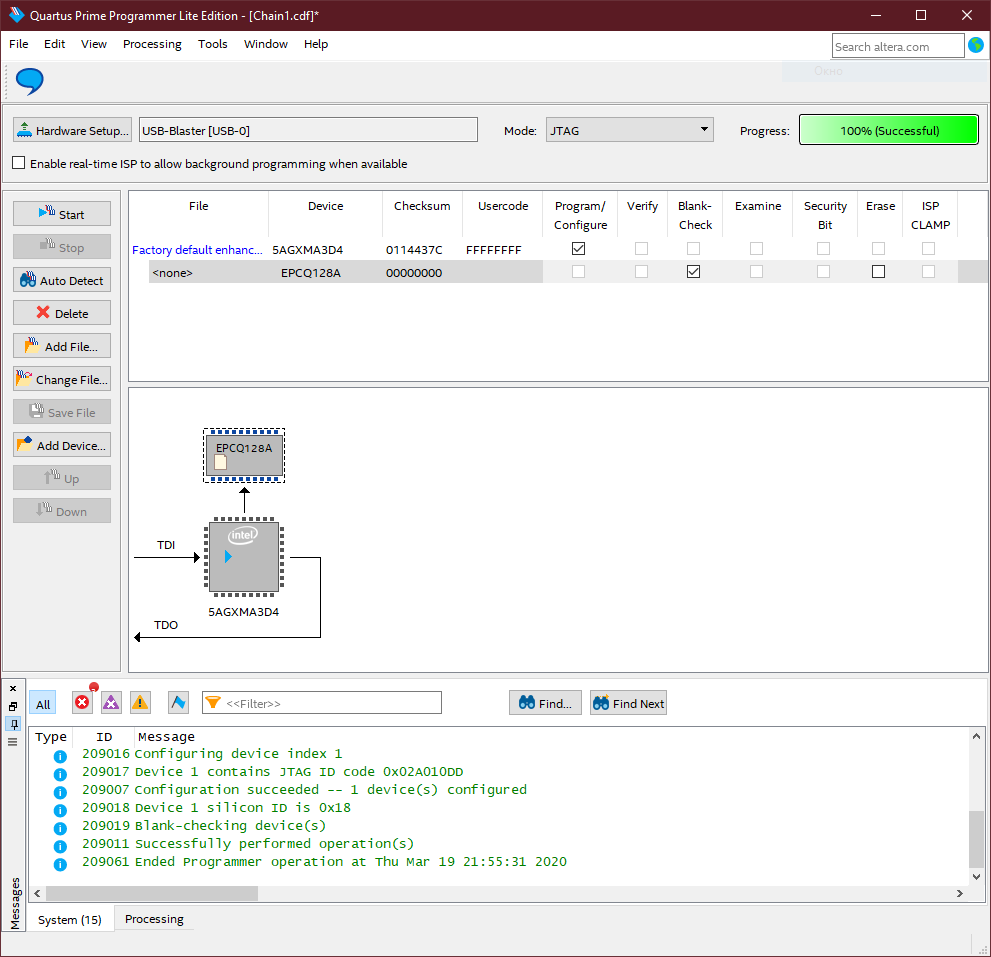Open Add File dialog
Screen dimensions: 991x957
[x=62, y=346]
